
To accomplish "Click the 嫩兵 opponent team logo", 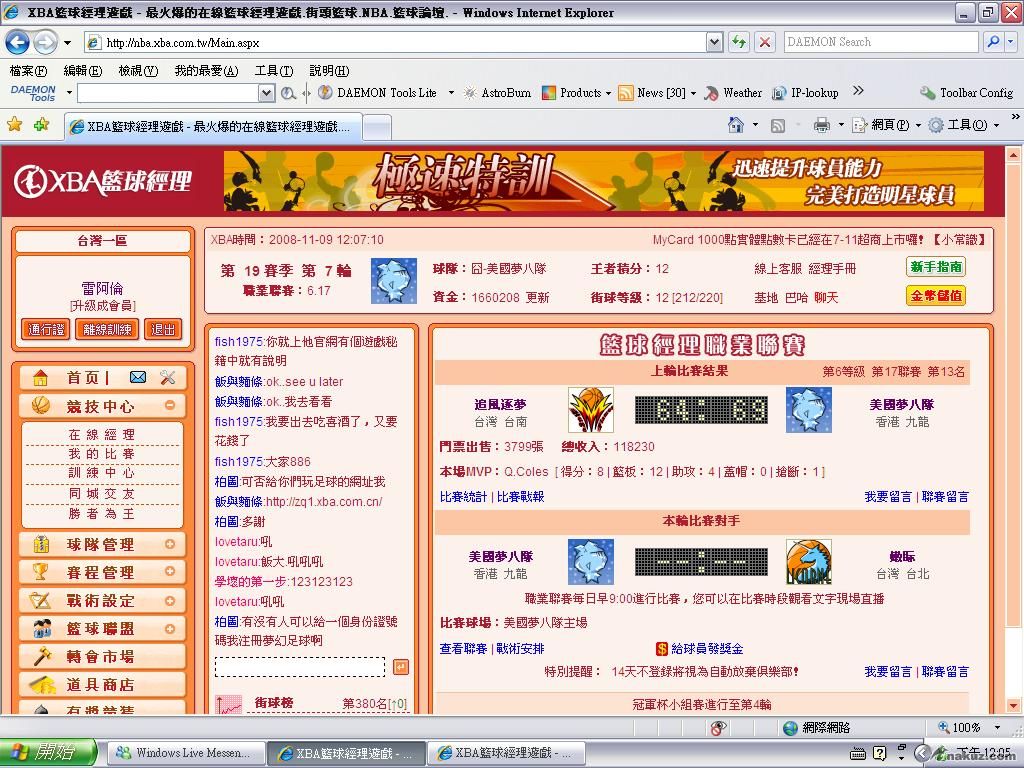I will [808, 562].
